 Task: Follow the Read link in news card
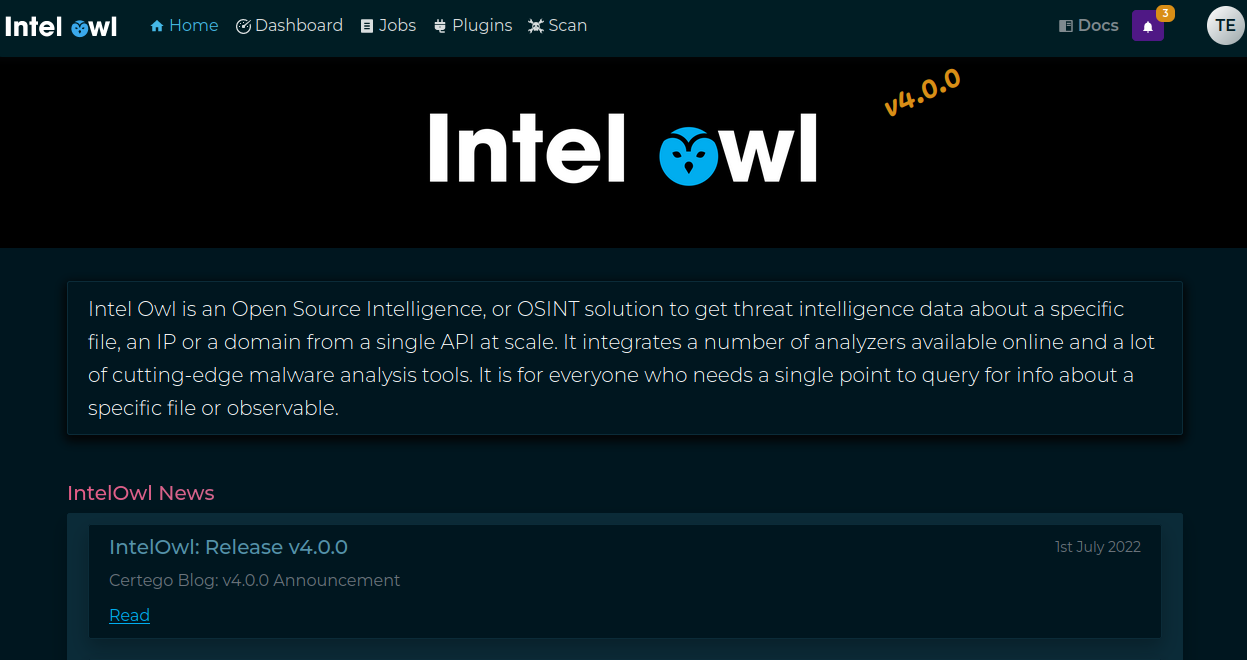(129, 615)
